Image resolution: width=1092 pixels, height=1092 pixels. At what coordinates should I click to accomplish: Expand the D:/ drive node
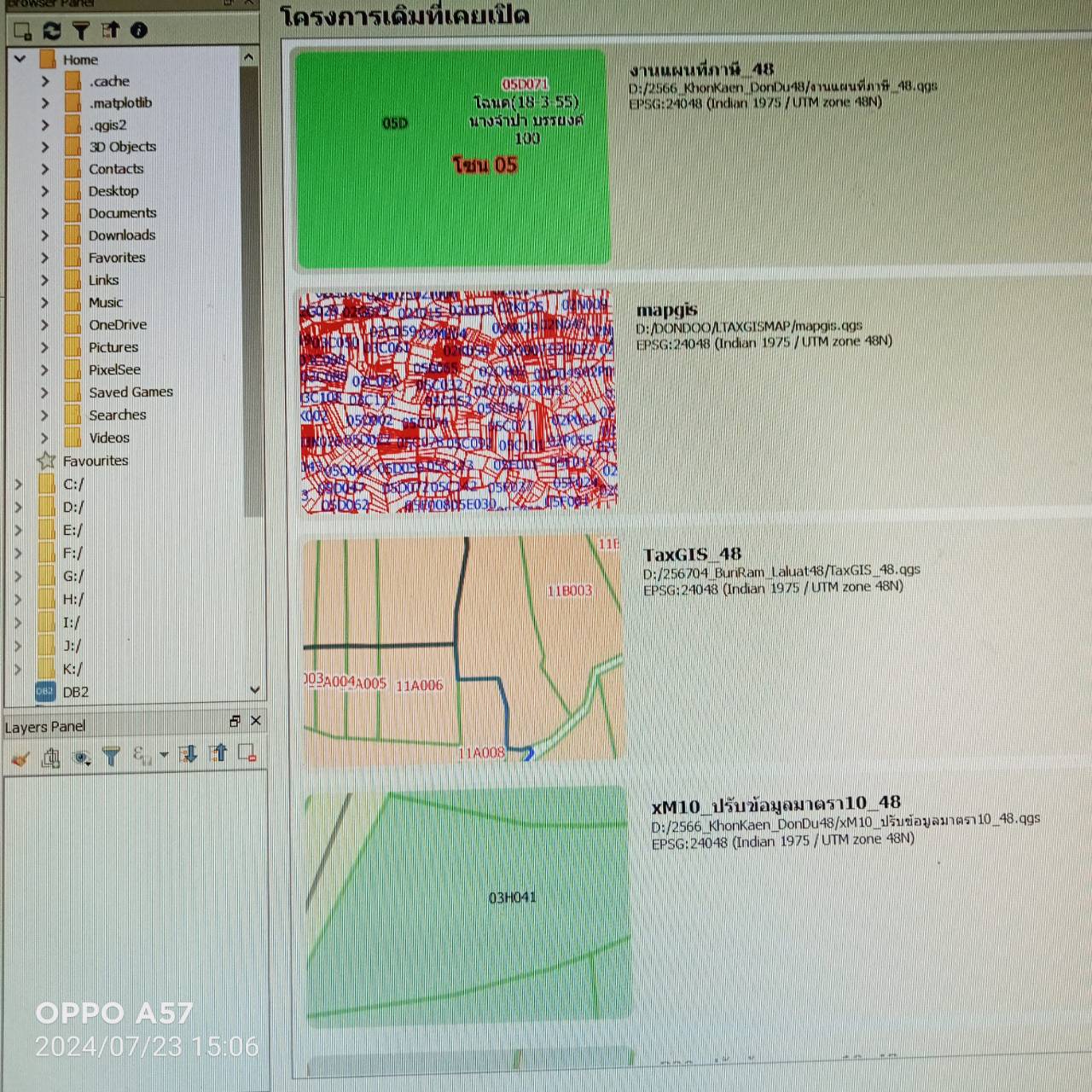[18, 508]
